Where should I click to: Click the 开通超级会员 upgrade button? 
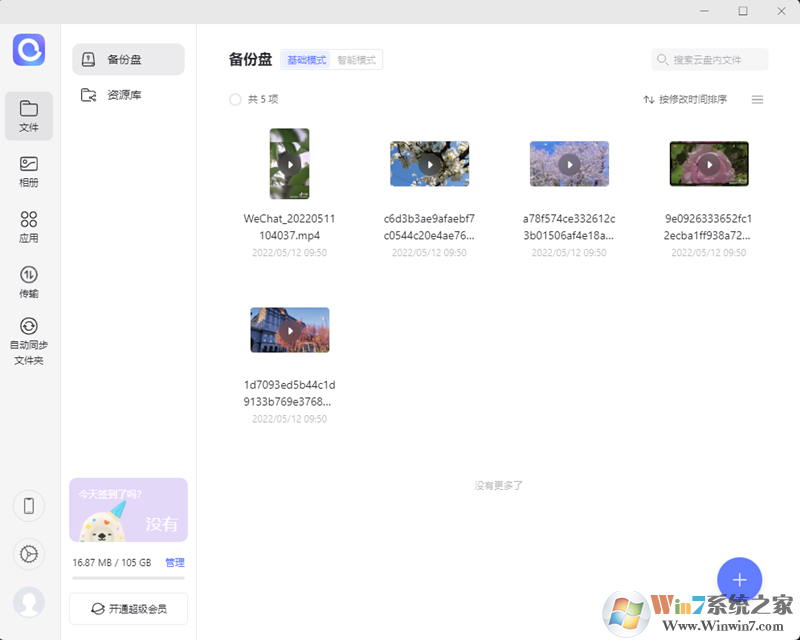pyautogui.click(x=128, y=608)
